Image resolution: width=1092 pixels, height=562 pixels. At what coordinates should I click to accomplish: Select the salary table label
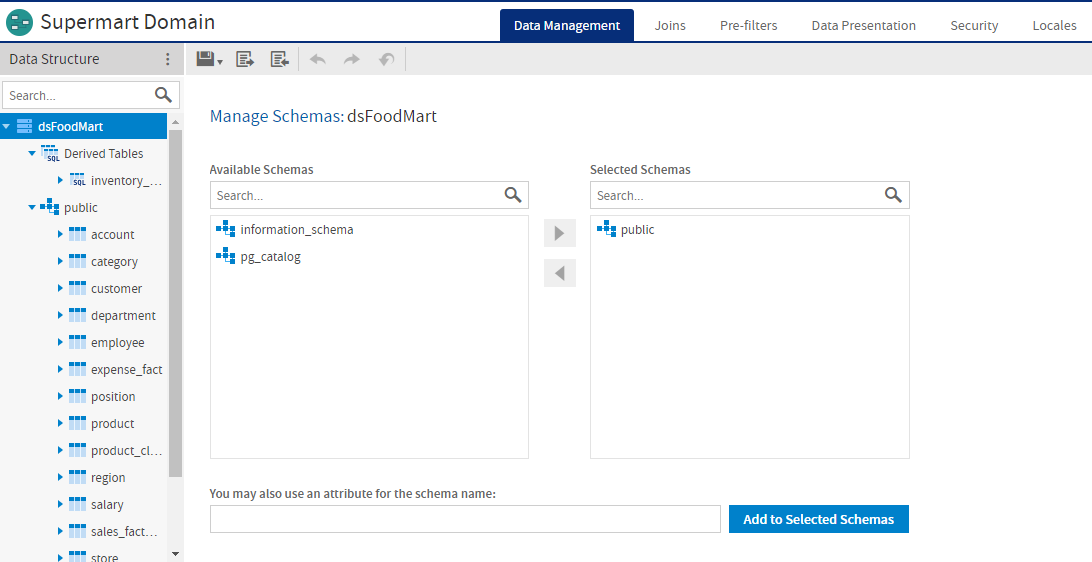pyautogui.click(x=107, y=504)
